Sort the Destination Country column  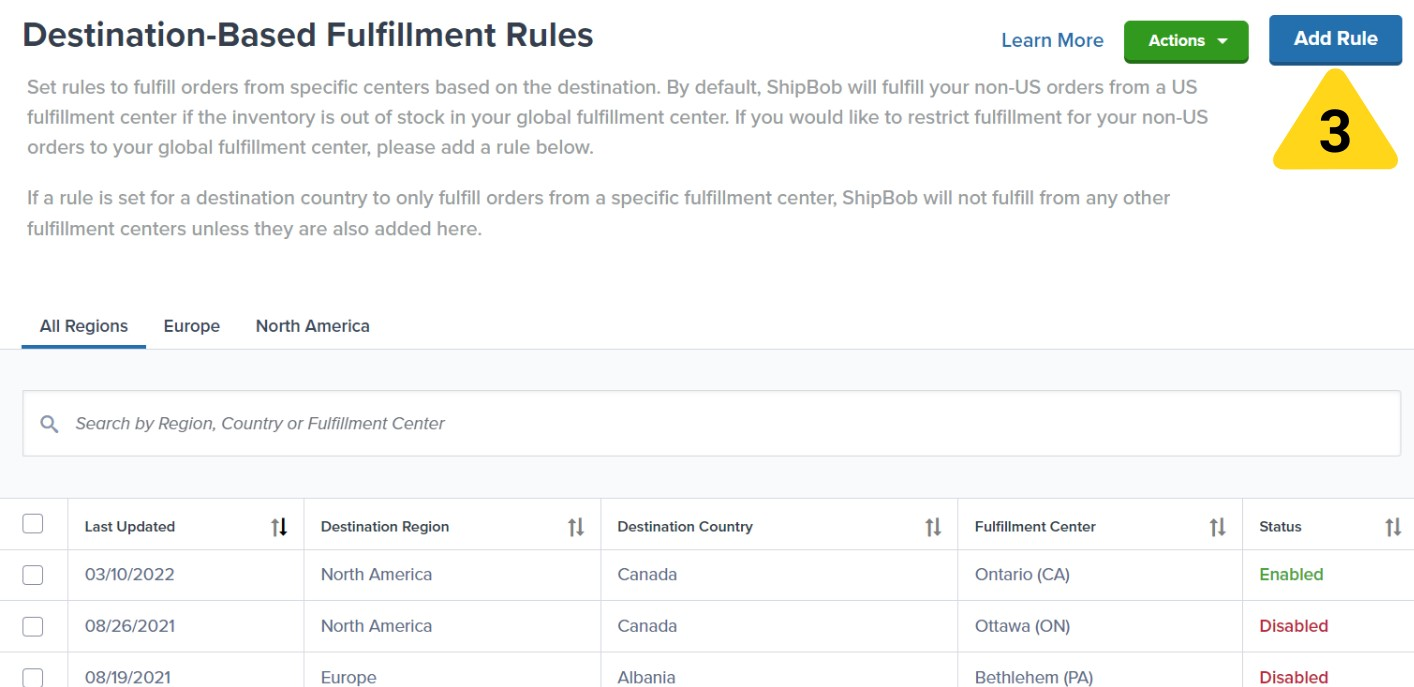(932, 526)
